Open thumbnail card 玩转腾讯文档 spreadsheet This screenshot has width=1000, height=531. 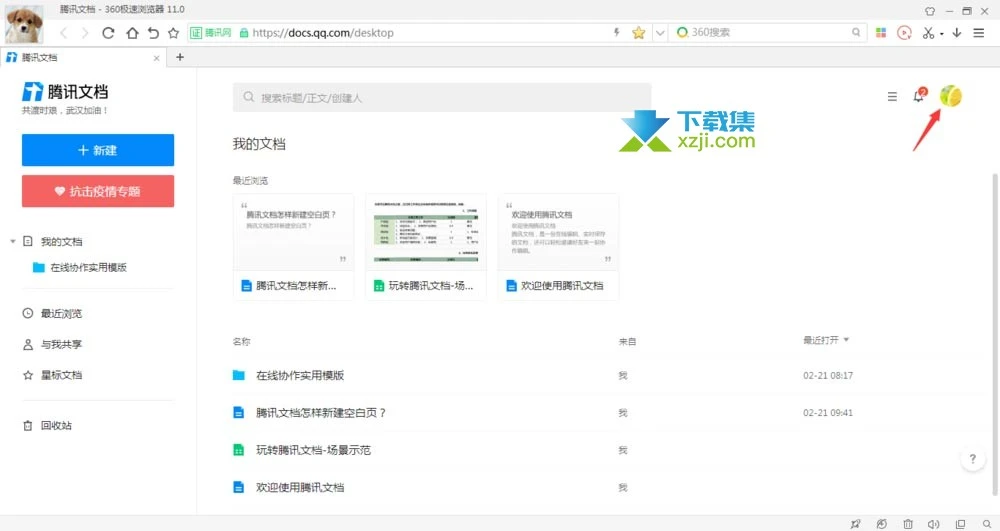coord(426,247)
